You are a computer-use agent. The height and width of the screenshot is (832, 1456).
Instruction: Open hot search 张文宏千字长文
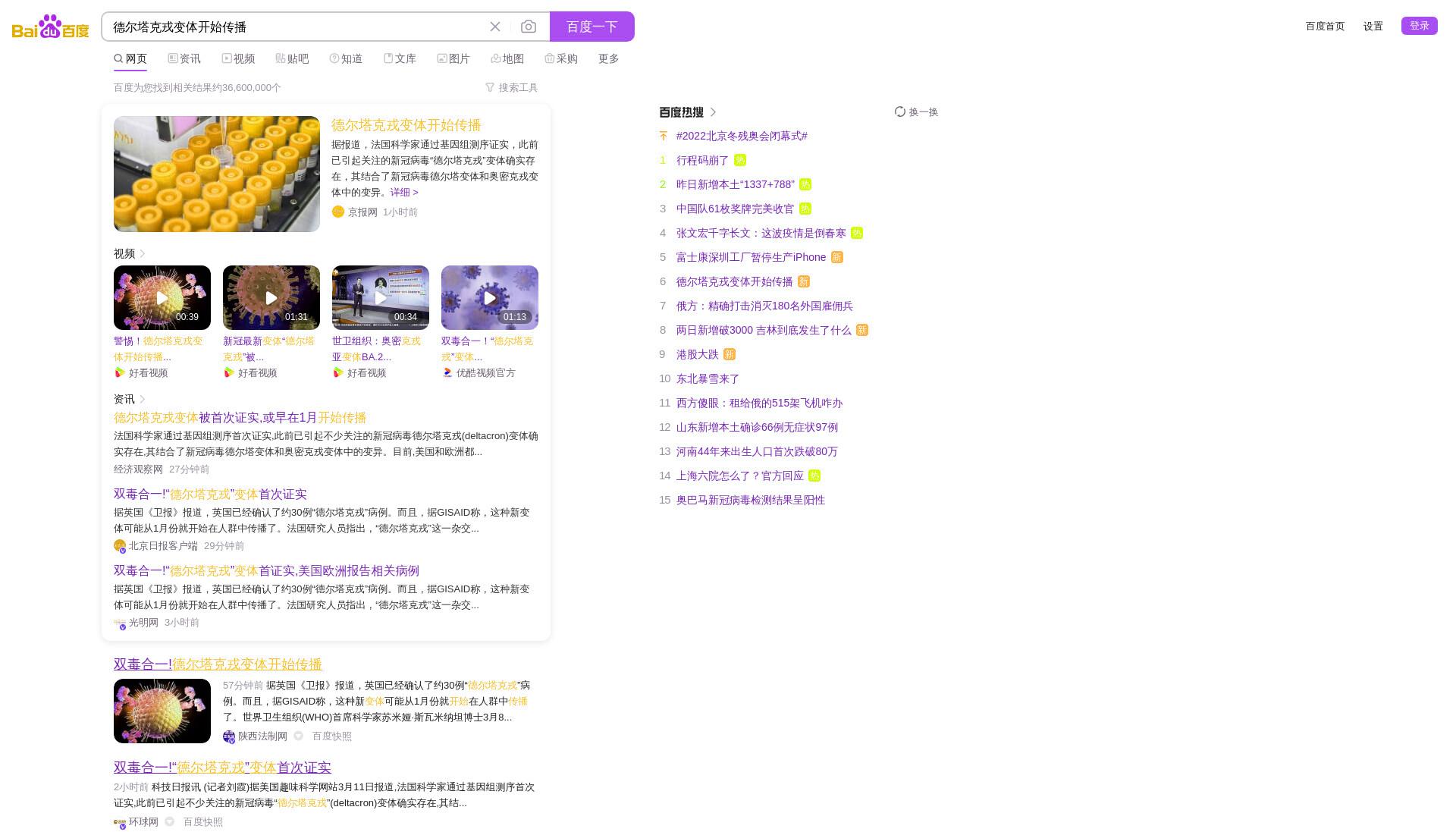[761, 233]
